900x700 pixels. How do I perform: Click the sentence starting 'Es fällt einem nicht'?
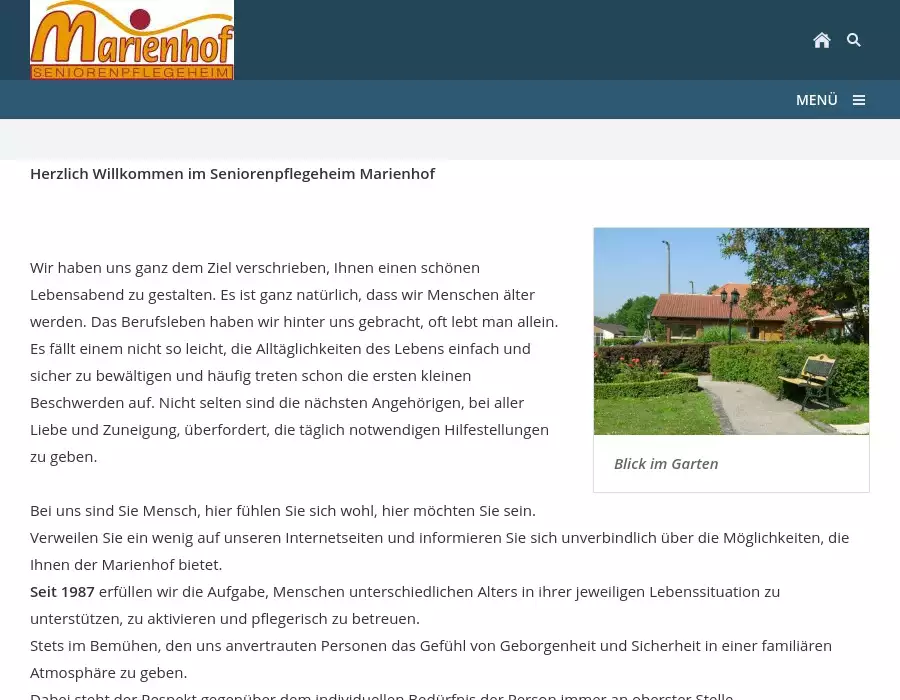pos(280,349)
